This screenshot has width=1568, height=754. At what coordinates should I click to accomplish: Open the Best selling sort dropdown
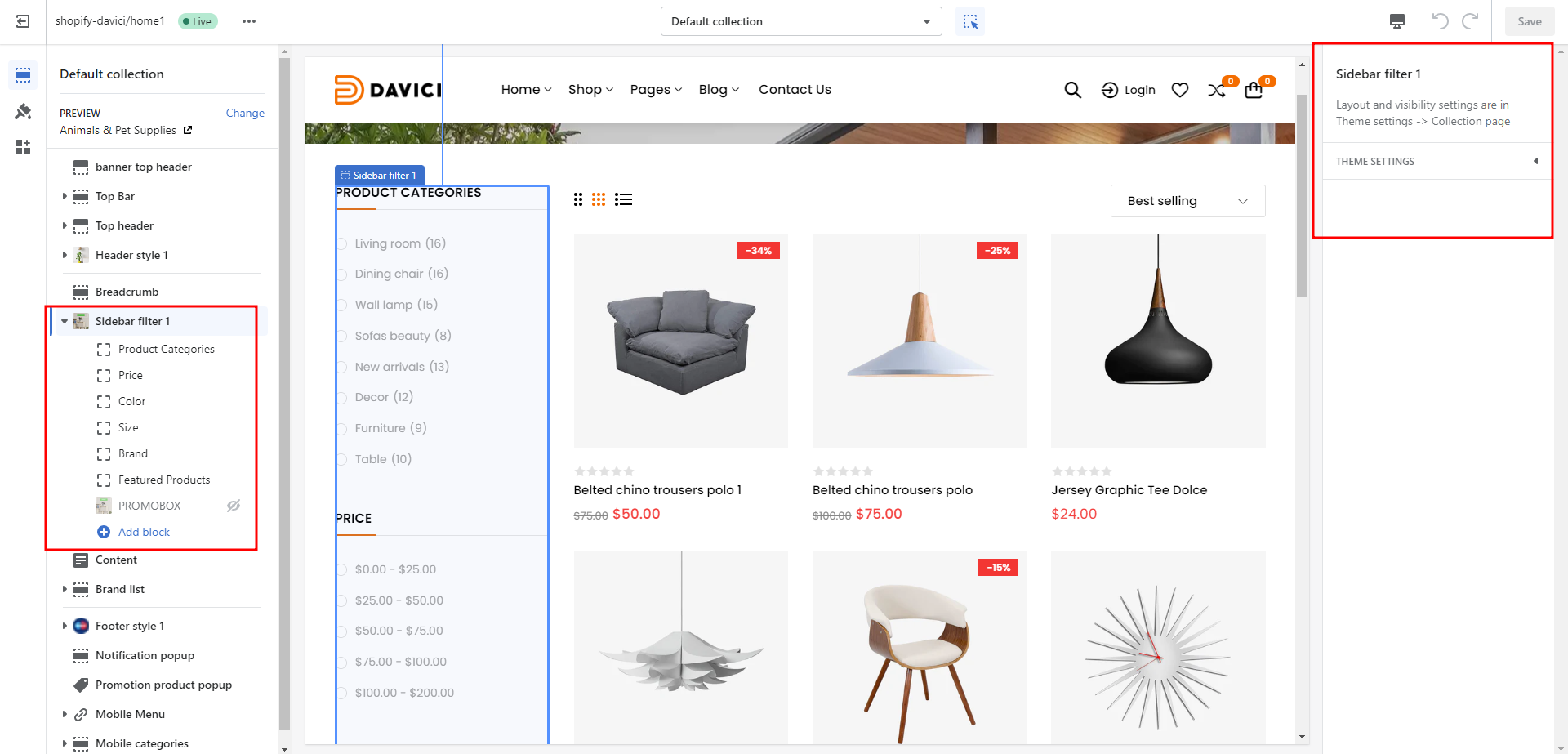click(x=1187, y=201)
